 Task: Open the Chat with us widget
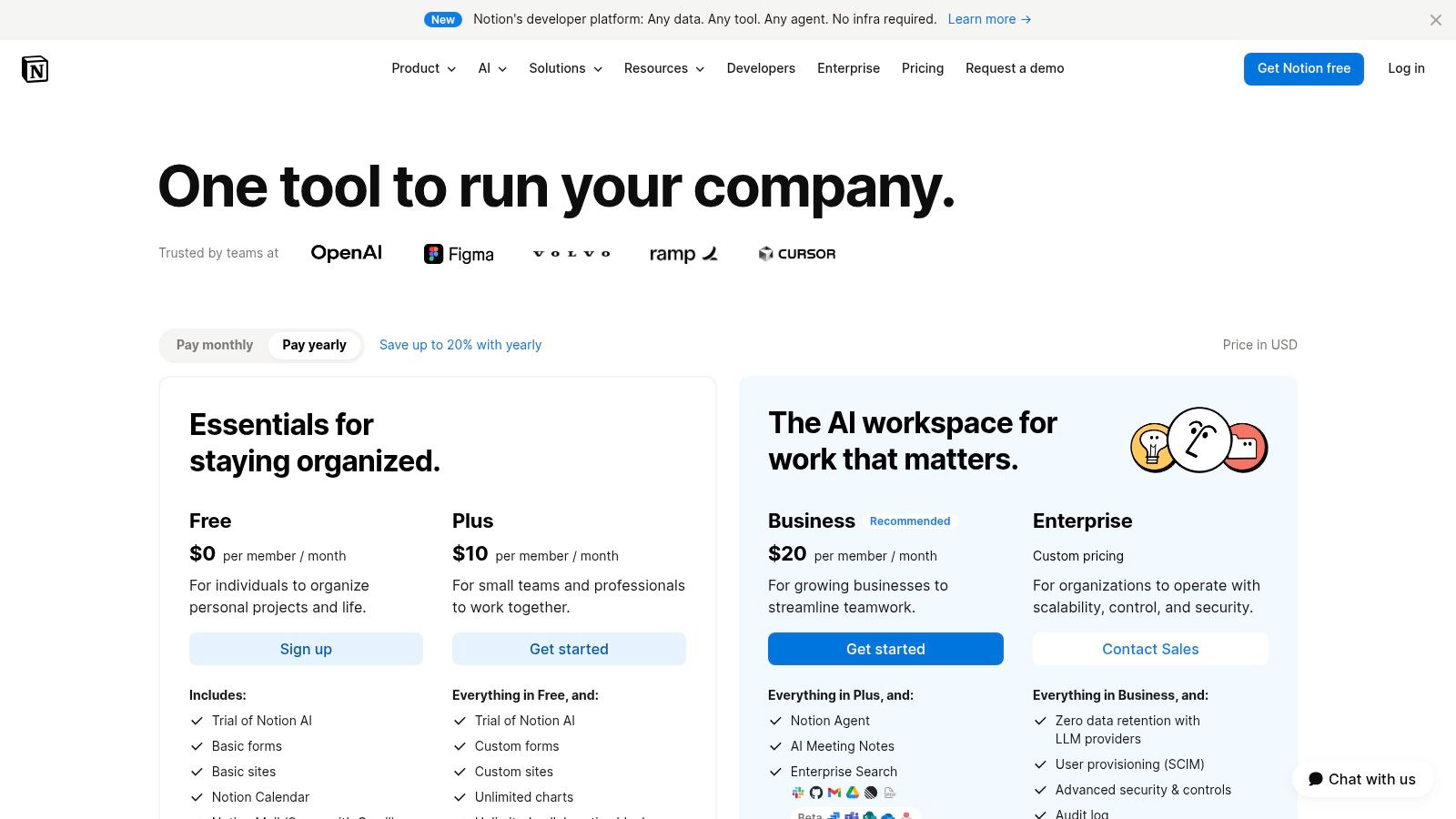(x=1362, y=779)
